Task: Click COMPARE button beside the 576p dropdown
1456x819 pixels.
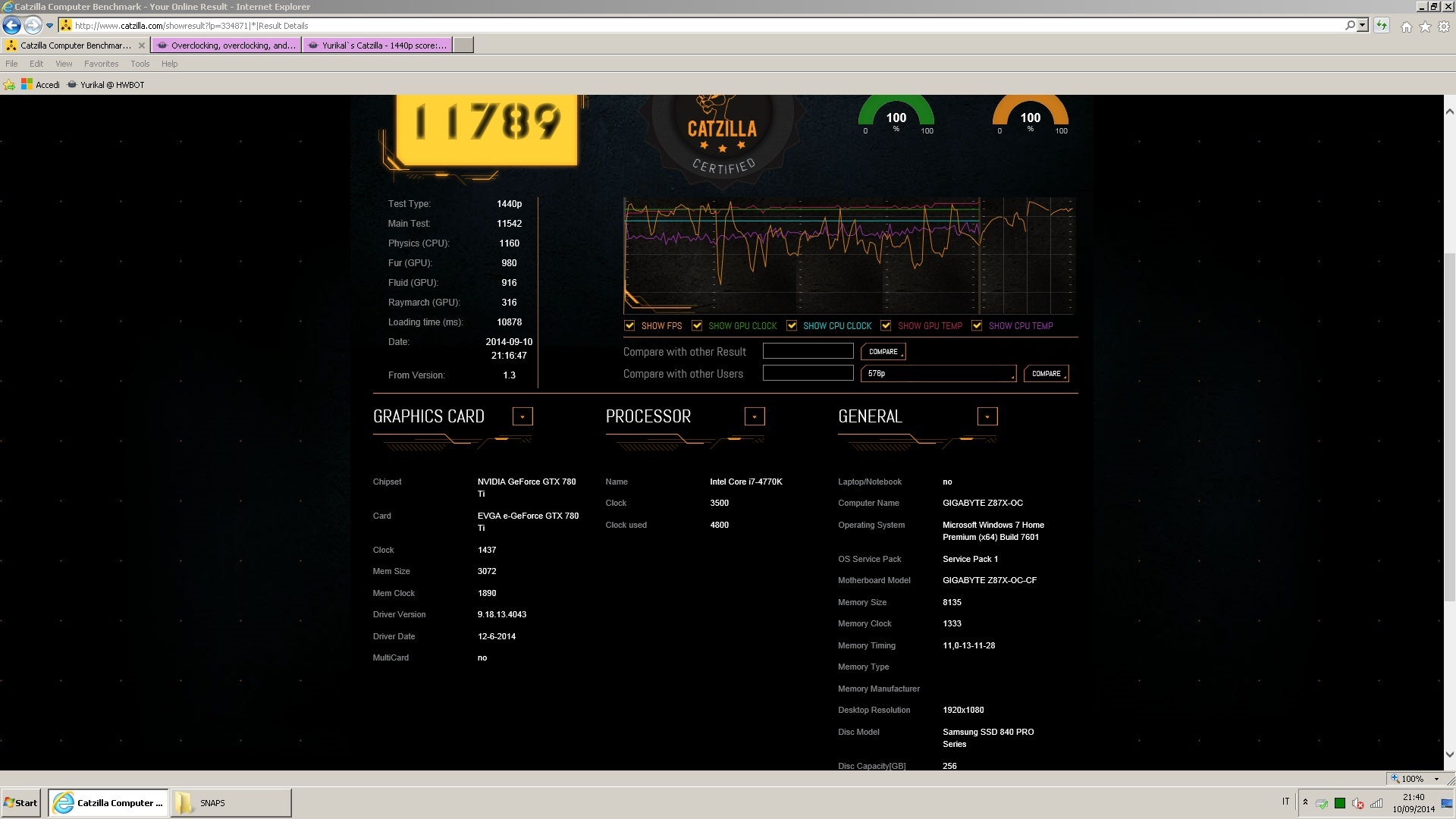Action: click(1046, 374)
